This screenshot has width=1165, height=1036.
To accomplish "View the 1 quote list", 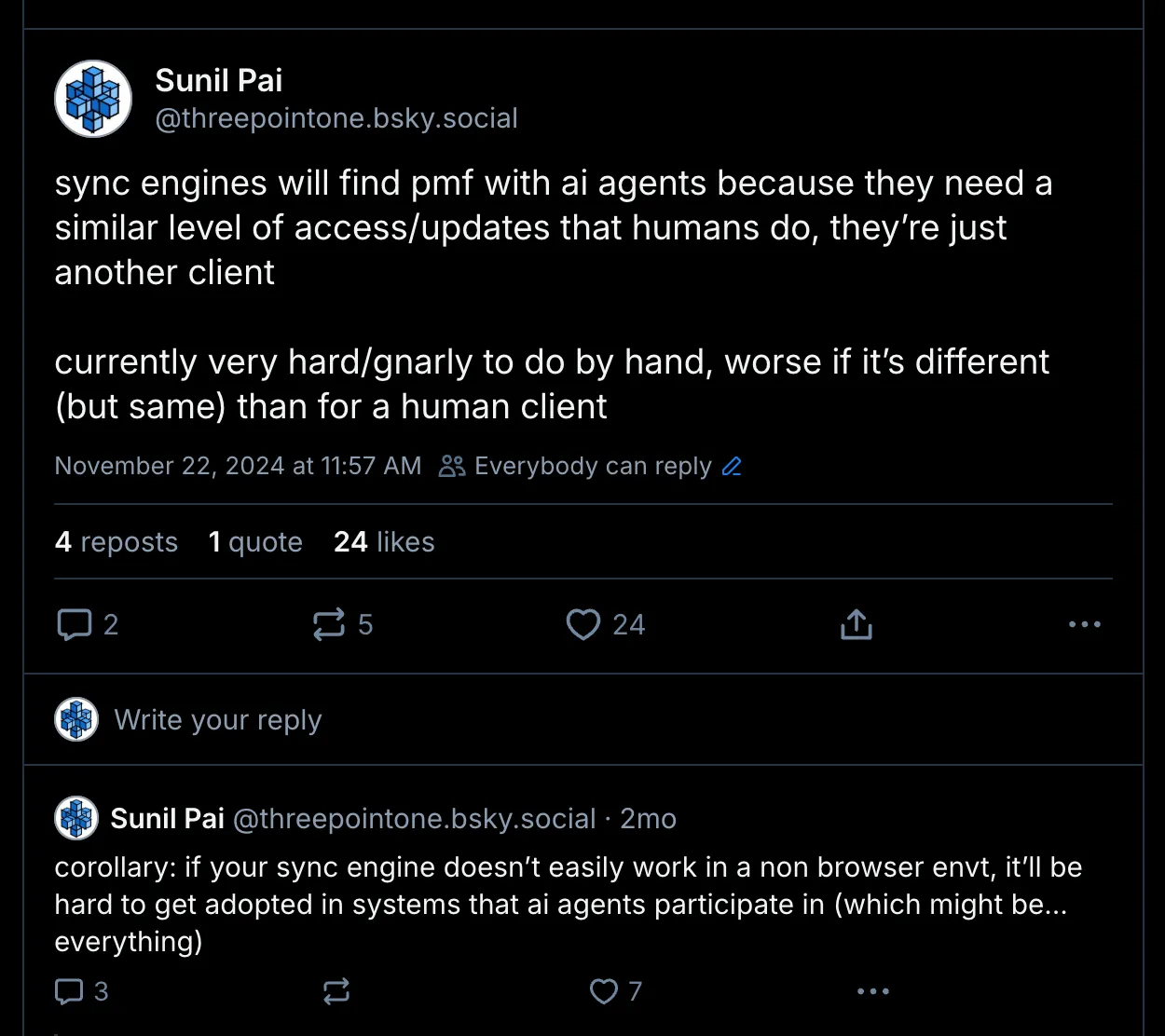I will [255, 542].
